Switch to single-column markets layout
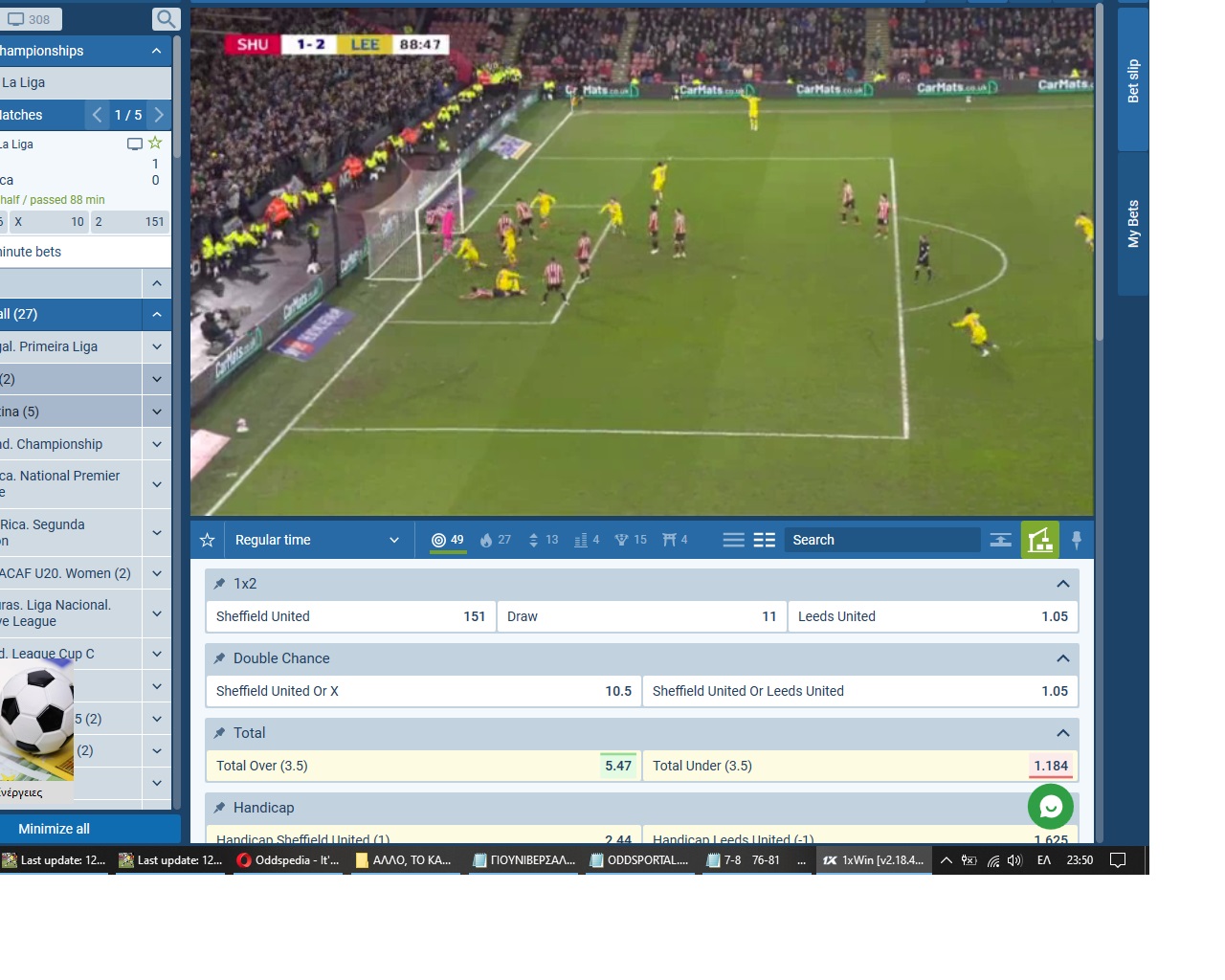The width and height of the screenshot is (1225, 980). coord(733,540)
